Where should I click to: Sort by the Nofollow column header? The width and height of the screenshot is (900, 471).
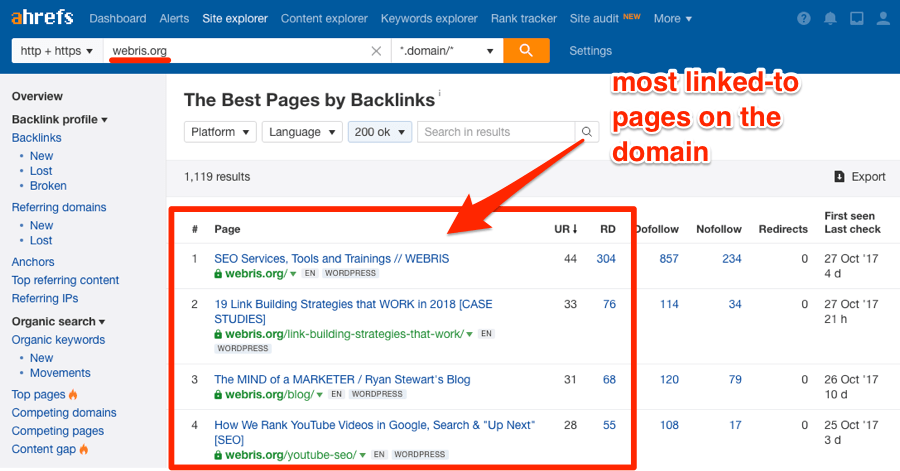coord(719,229)
